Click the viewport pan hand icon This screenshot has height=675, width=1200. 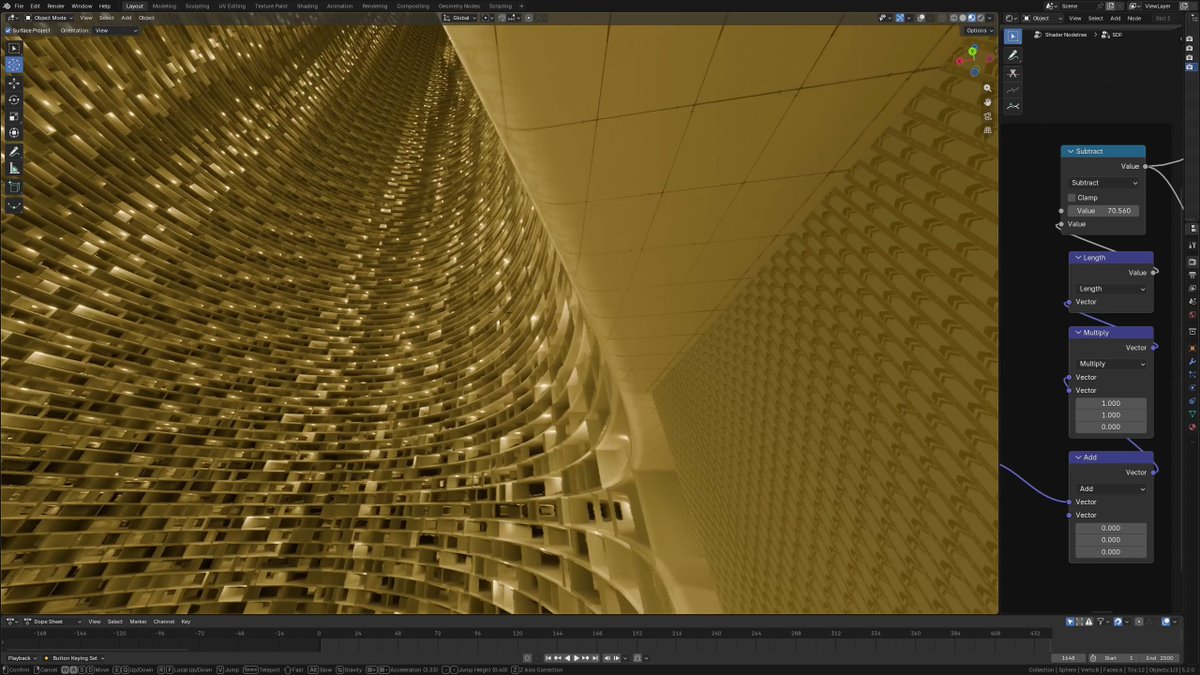pyautogui.click(x=988, y=102)
